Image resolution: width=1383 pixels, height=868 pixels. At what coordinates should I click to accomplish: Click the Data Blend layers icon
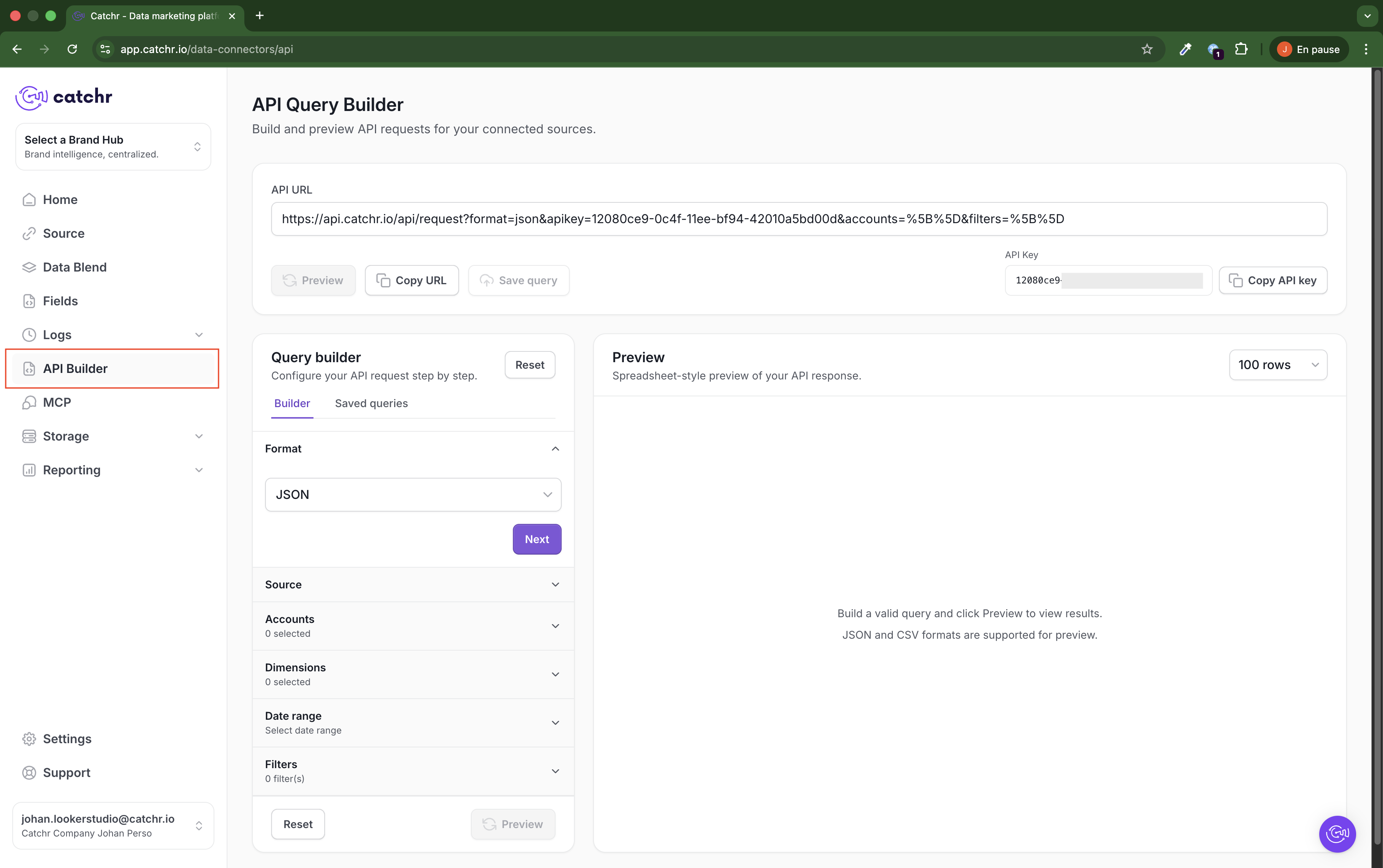point(29,268)
